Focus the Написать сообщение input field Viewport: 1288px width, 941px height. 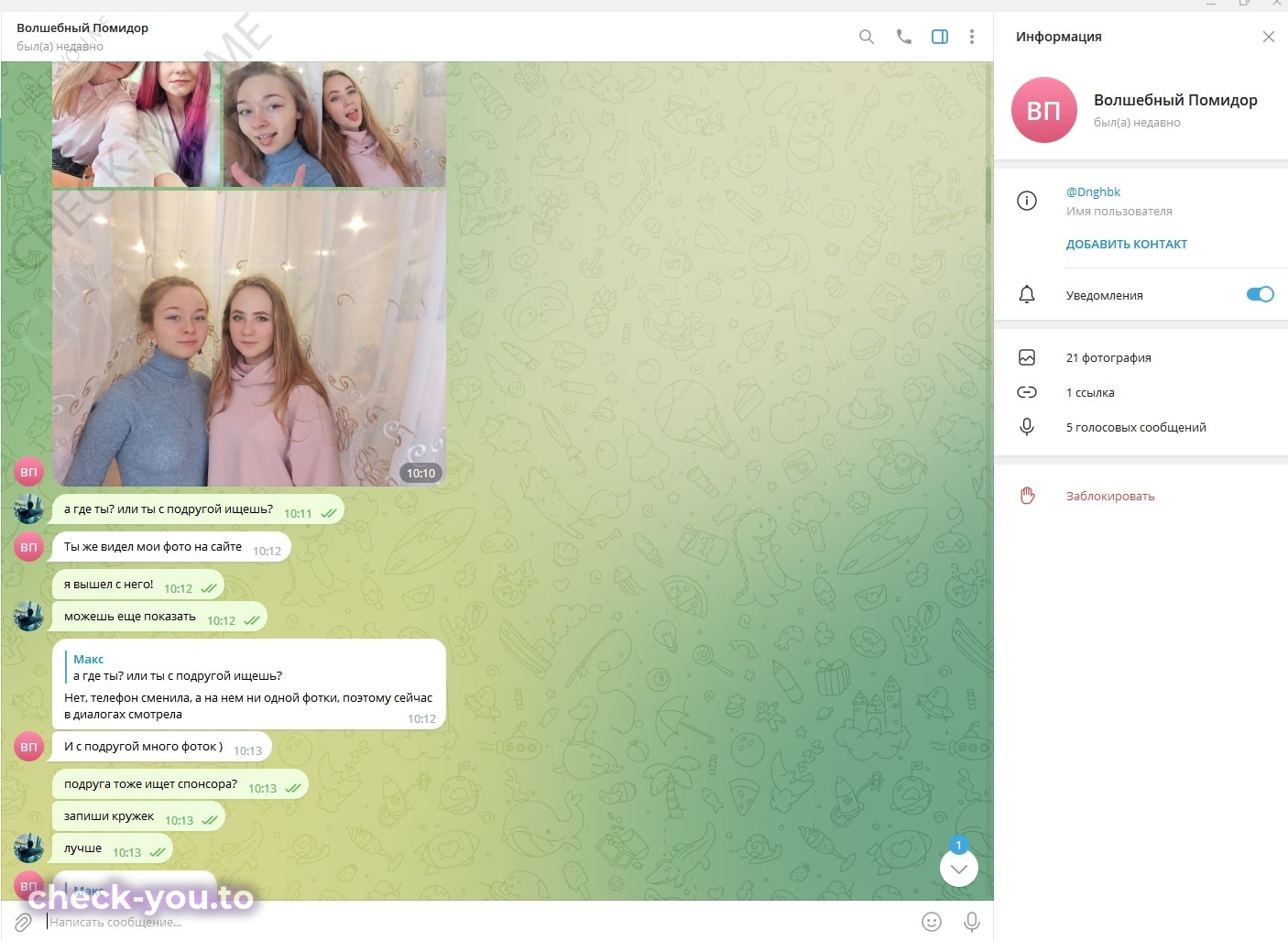coord(476,922)
